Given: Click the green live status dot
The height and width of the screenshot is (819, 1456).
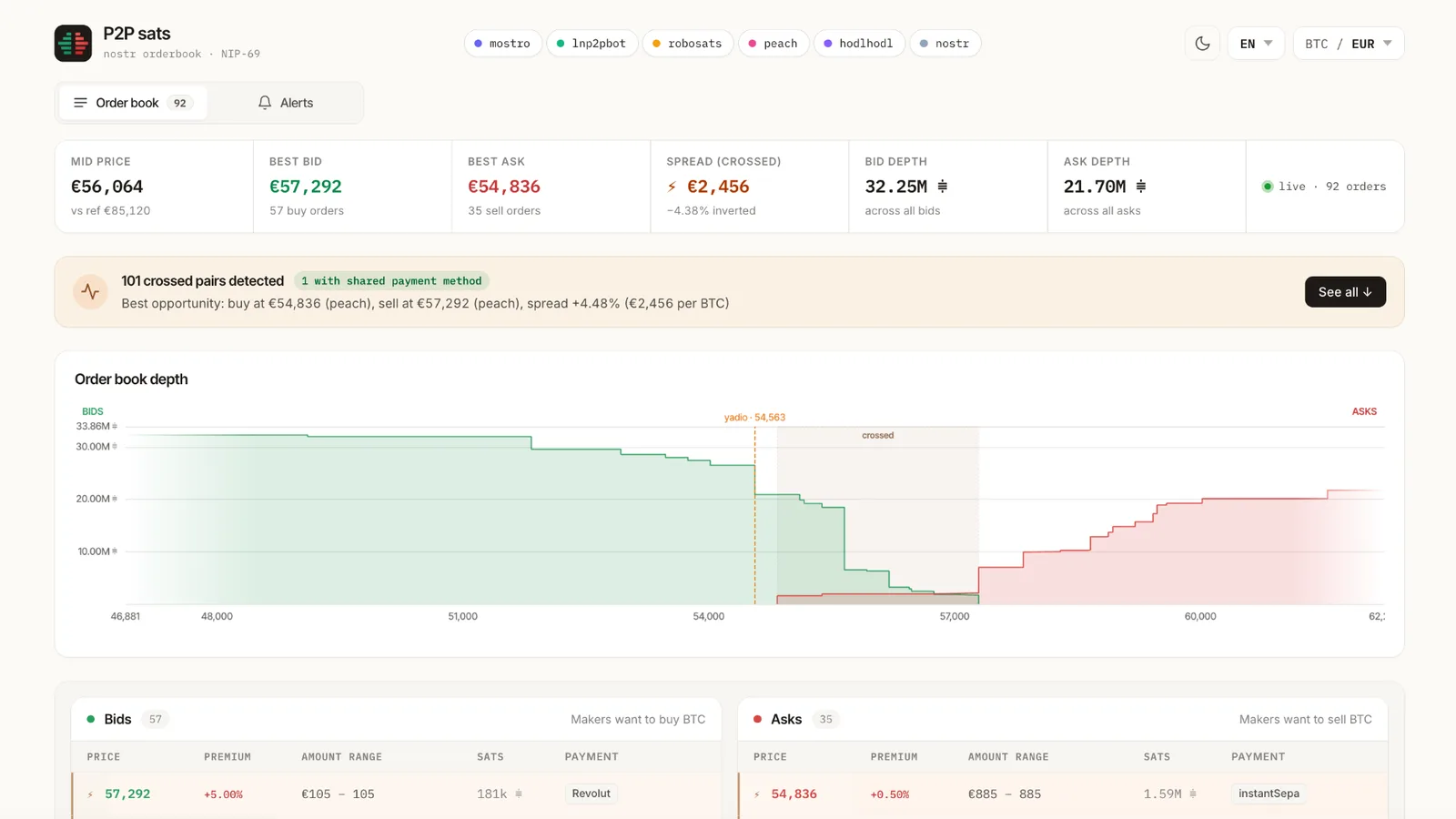Looking at the screenshot, I should 1267,187.
